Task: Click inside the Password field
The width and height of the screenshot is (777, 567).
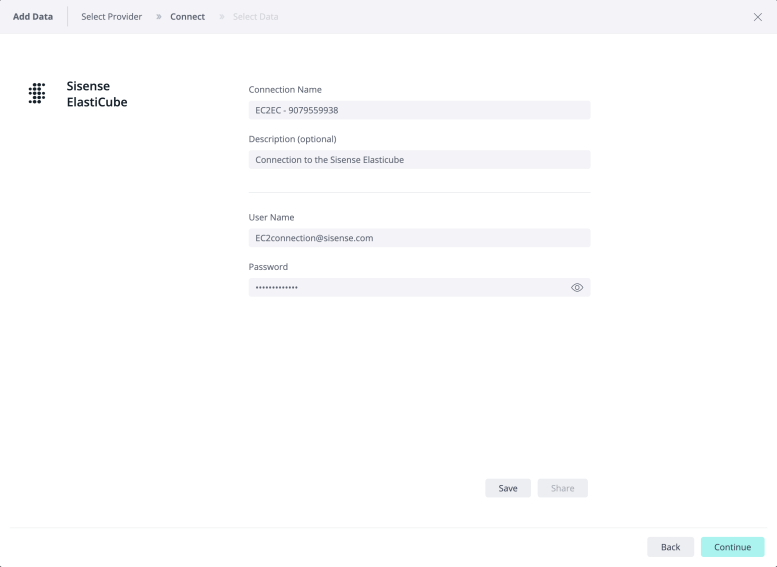Action: (x=405, y=288)
